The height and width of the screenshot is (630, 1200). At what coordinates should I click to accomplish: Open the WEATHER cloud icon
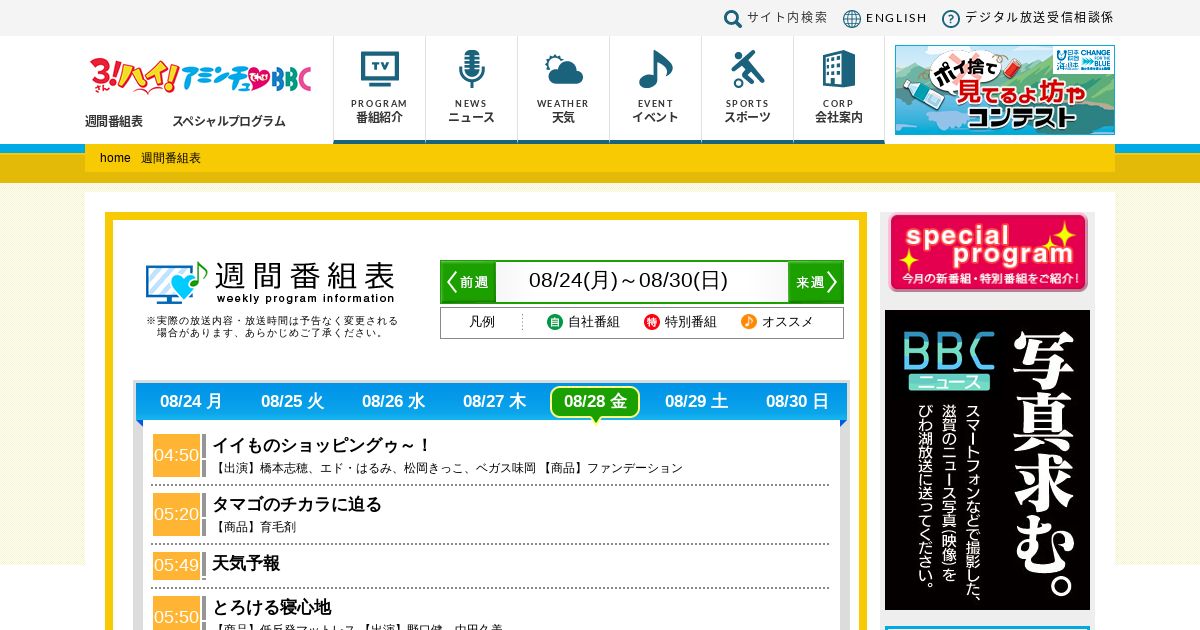(564, 70)
